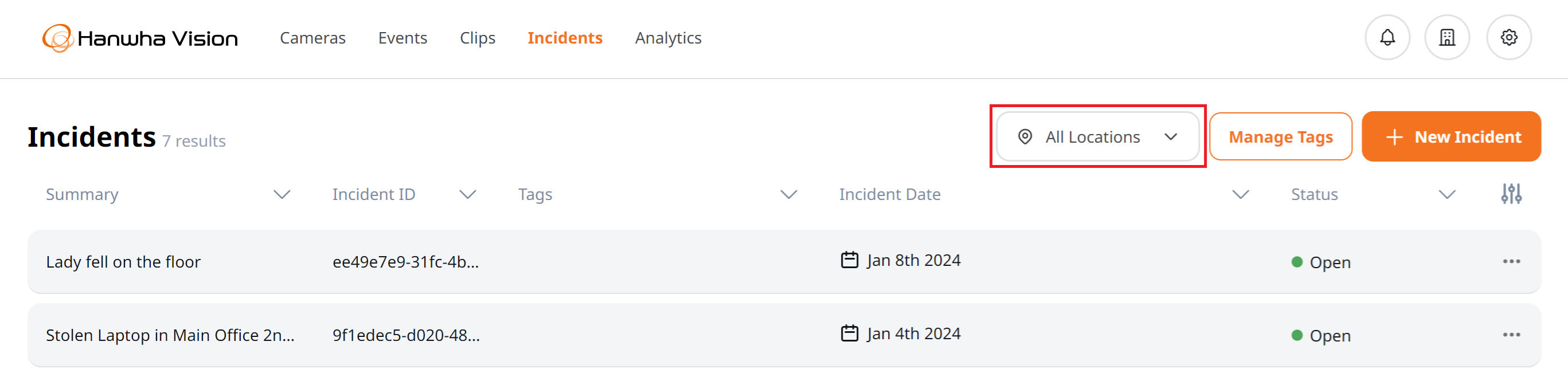Screen dimensions: 1568x369
Task: Go to the Analytics tab
Action: click(668, 38)
